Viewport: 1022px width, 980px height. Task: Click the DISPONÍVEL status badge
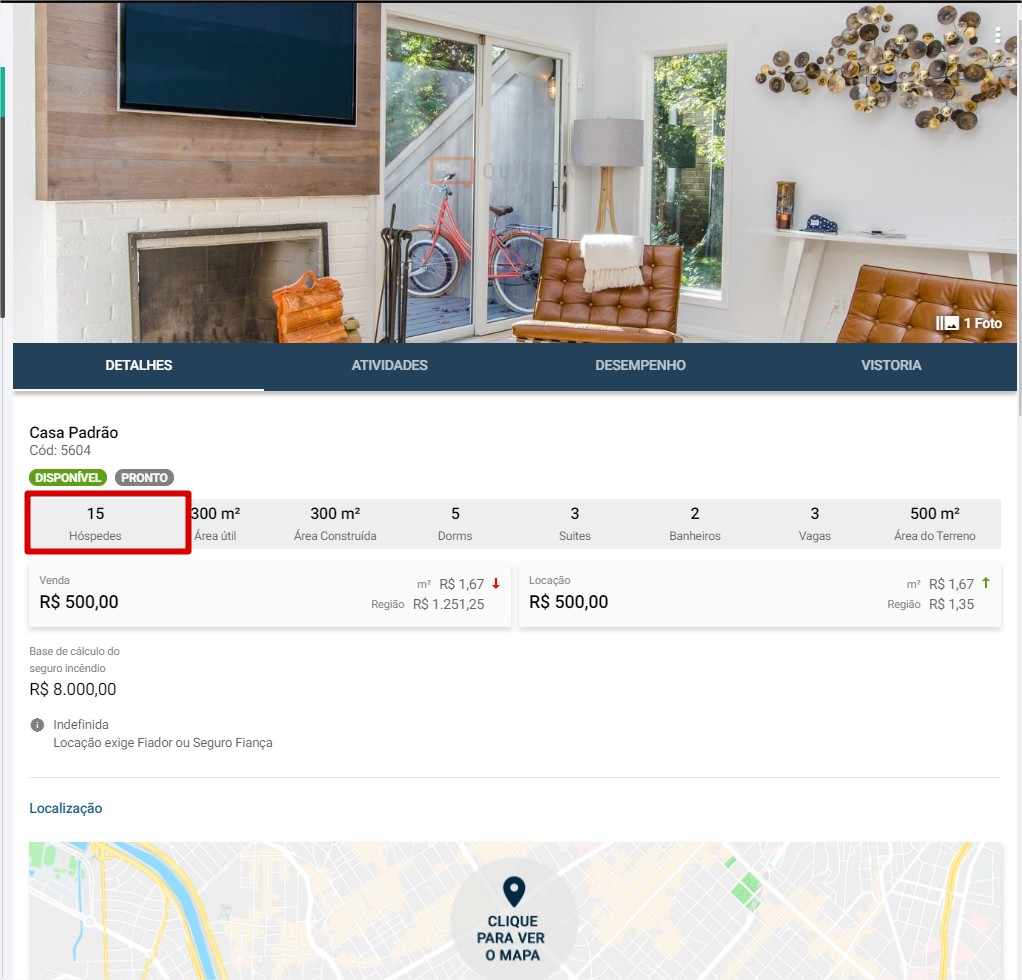pos(68,478)
